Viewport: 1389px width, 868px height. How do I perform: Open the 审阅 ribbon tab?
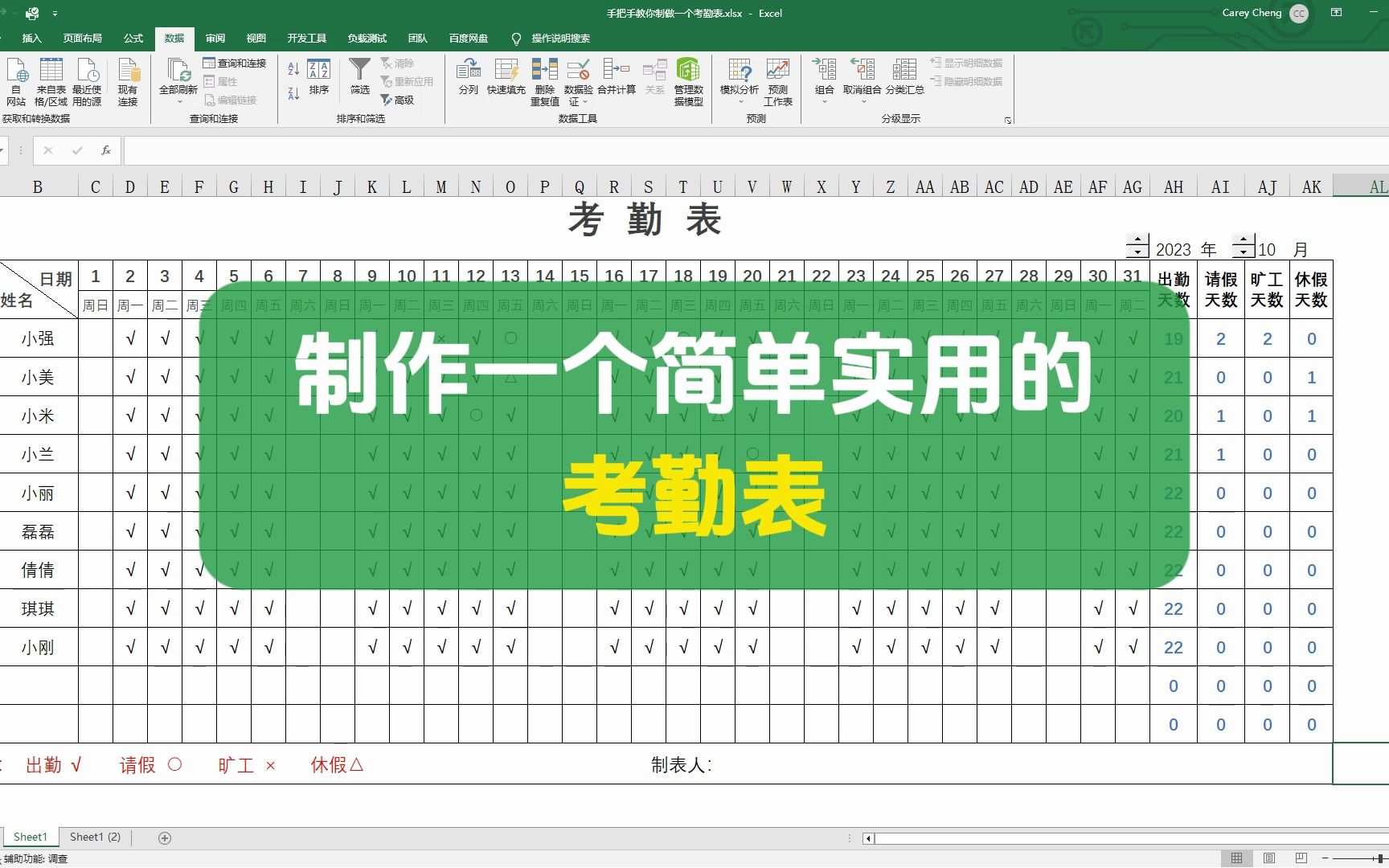(215, 38)
